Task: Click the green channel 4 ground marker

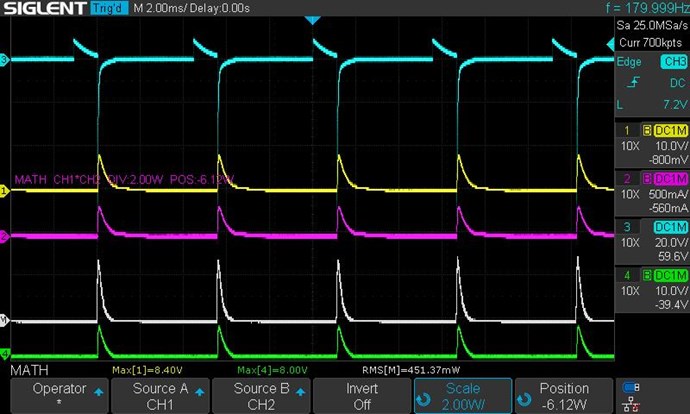Action: [4, 353]
